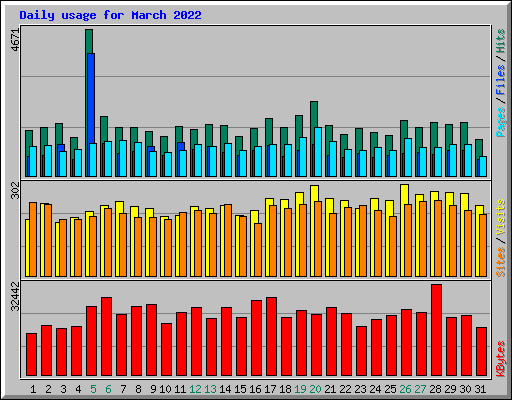
Task: Click the 302 visits axis label
Action: tap(15, 190)
